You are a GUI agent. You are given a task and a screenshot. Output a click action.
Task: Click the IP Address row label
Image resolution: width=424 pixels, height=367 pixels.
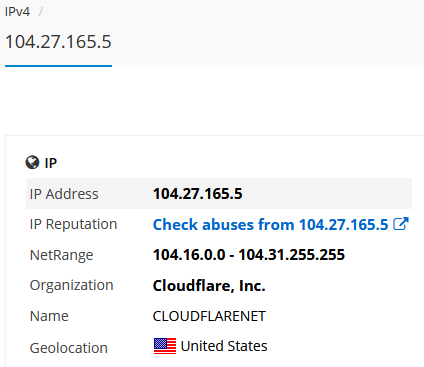point(64,194)
